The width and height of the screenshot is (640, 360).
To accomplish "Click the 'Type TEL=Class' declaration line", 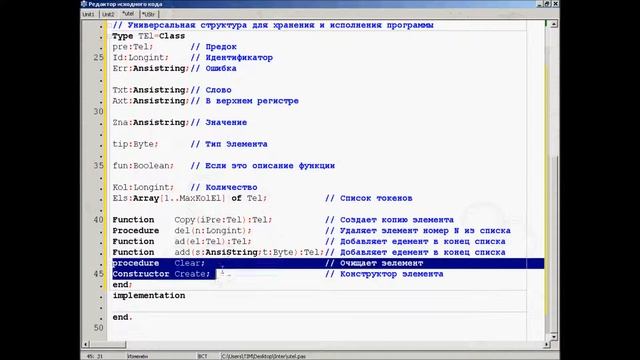I will (x=149, y=36).
